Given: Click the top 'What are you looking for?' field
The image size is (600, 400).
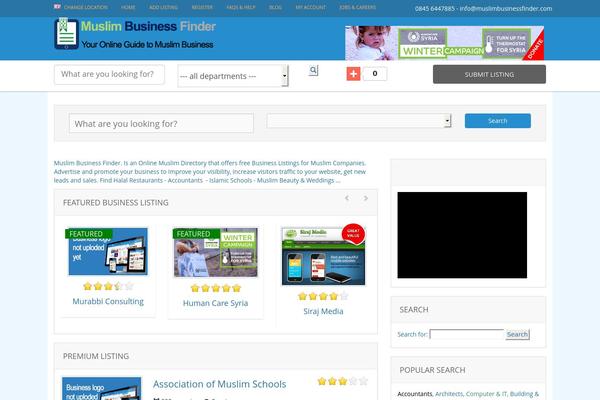Looking at the screenshot, I should (109, 74).
